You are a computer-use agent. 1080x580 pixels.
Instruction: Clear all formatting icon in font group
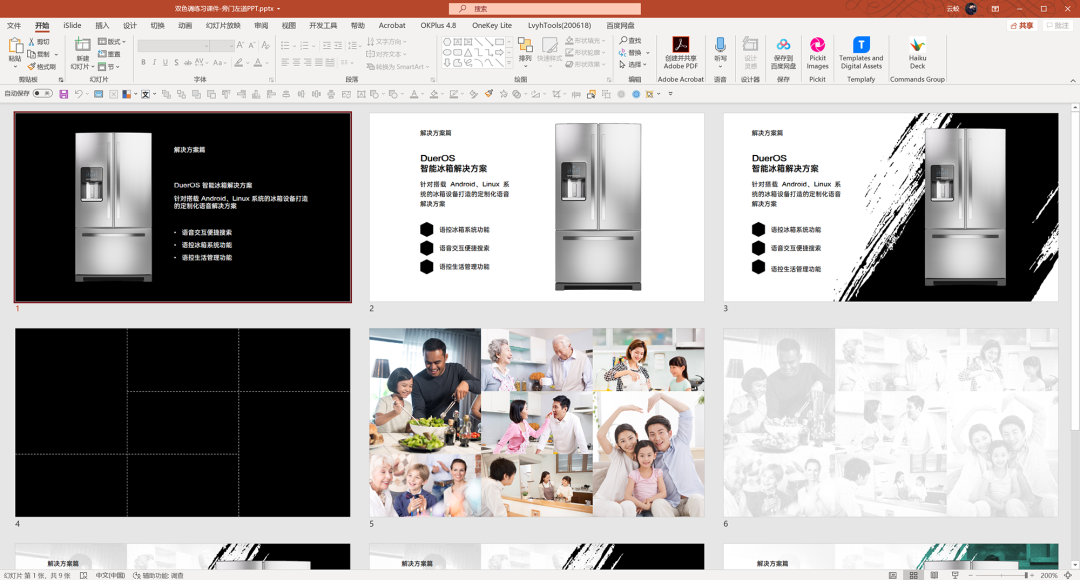click(265, 45)
